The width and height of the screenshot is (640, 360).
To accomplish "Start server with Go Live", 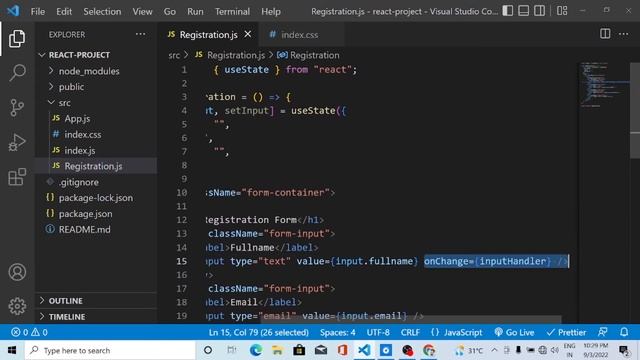I will tap(514, 332).
